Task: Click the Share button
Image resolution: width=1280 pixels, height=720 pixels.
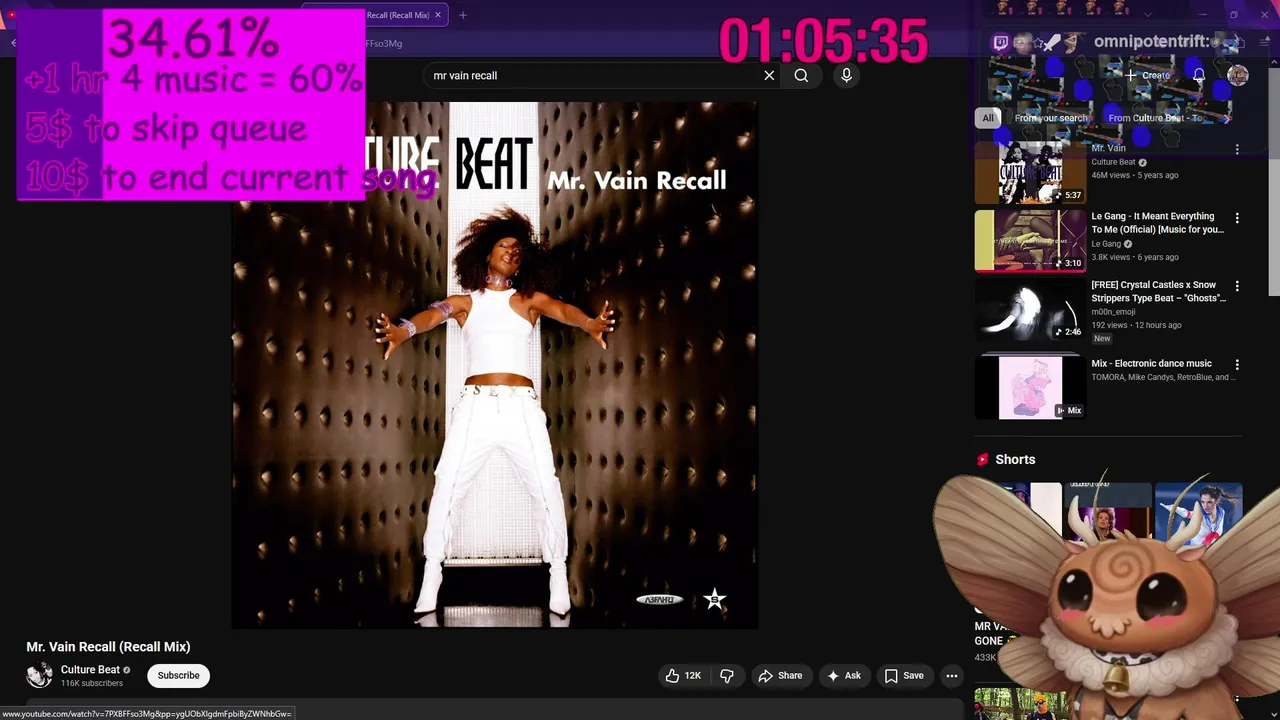Action: coord(780,676)
